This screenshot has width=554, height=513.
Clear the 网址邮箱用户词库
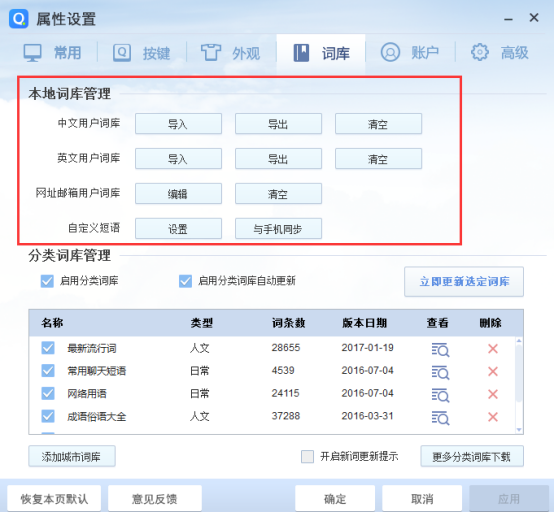278,194
